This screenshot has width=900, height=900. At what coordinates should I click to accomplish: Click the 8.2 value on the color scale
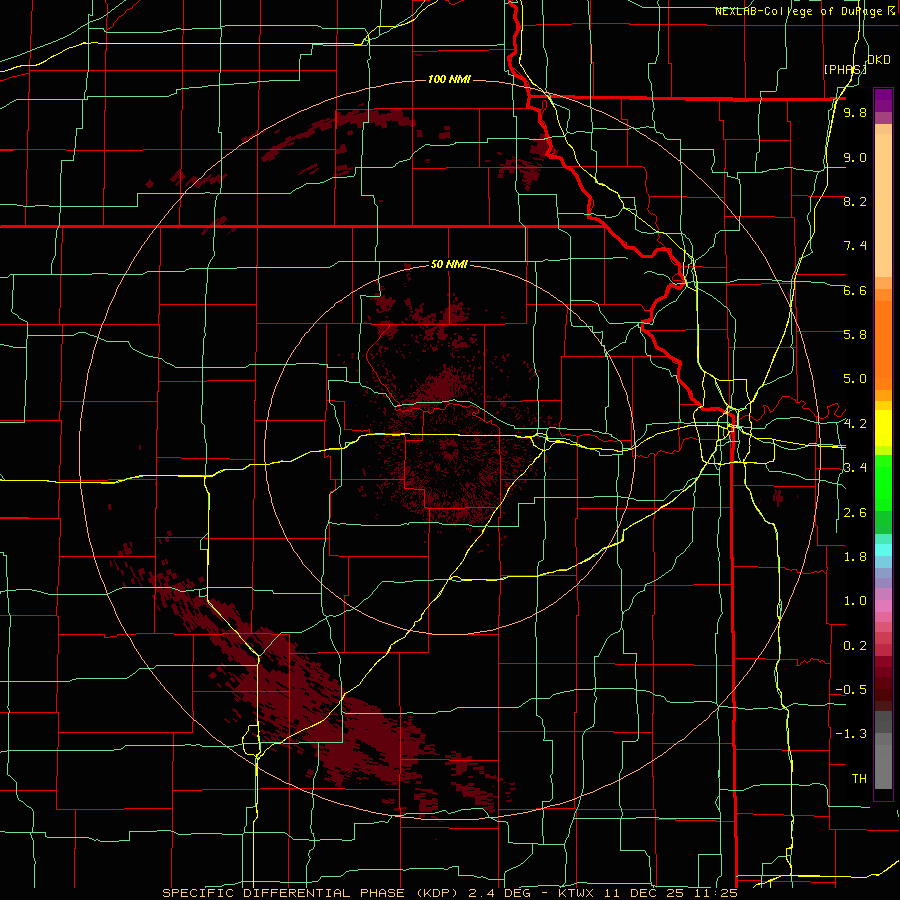(855, 201)
